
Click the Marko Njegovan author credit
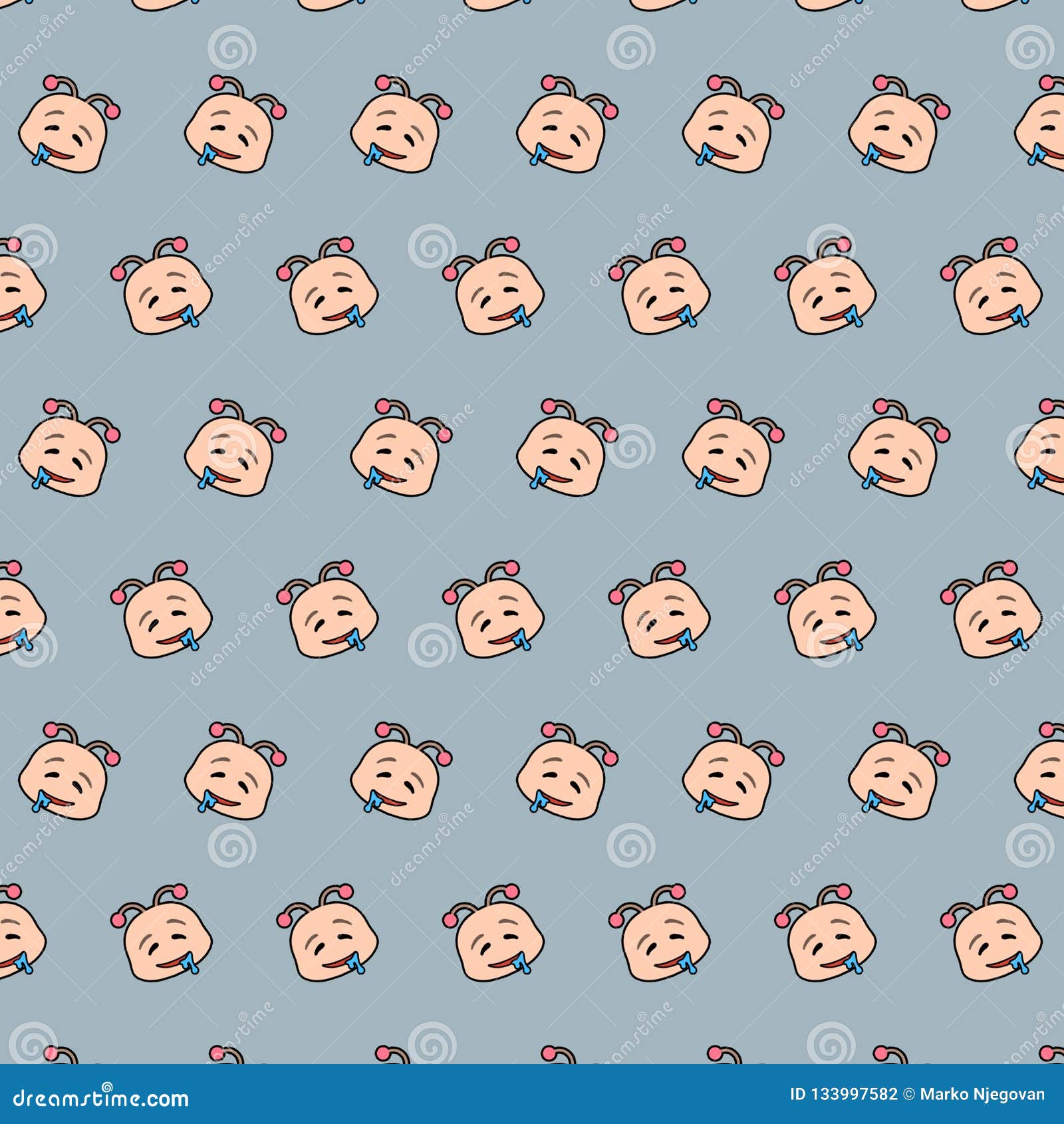982,1095
